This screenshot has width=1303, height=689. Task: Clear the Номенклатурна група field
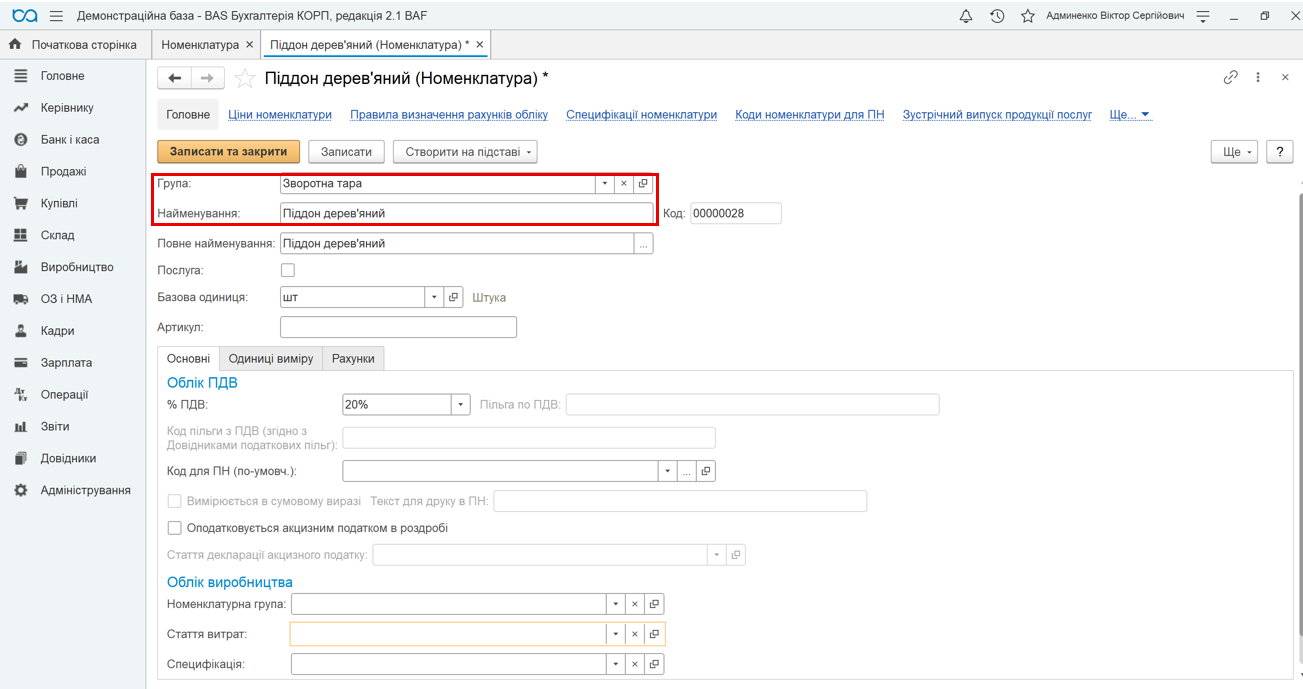pos(635,604)
